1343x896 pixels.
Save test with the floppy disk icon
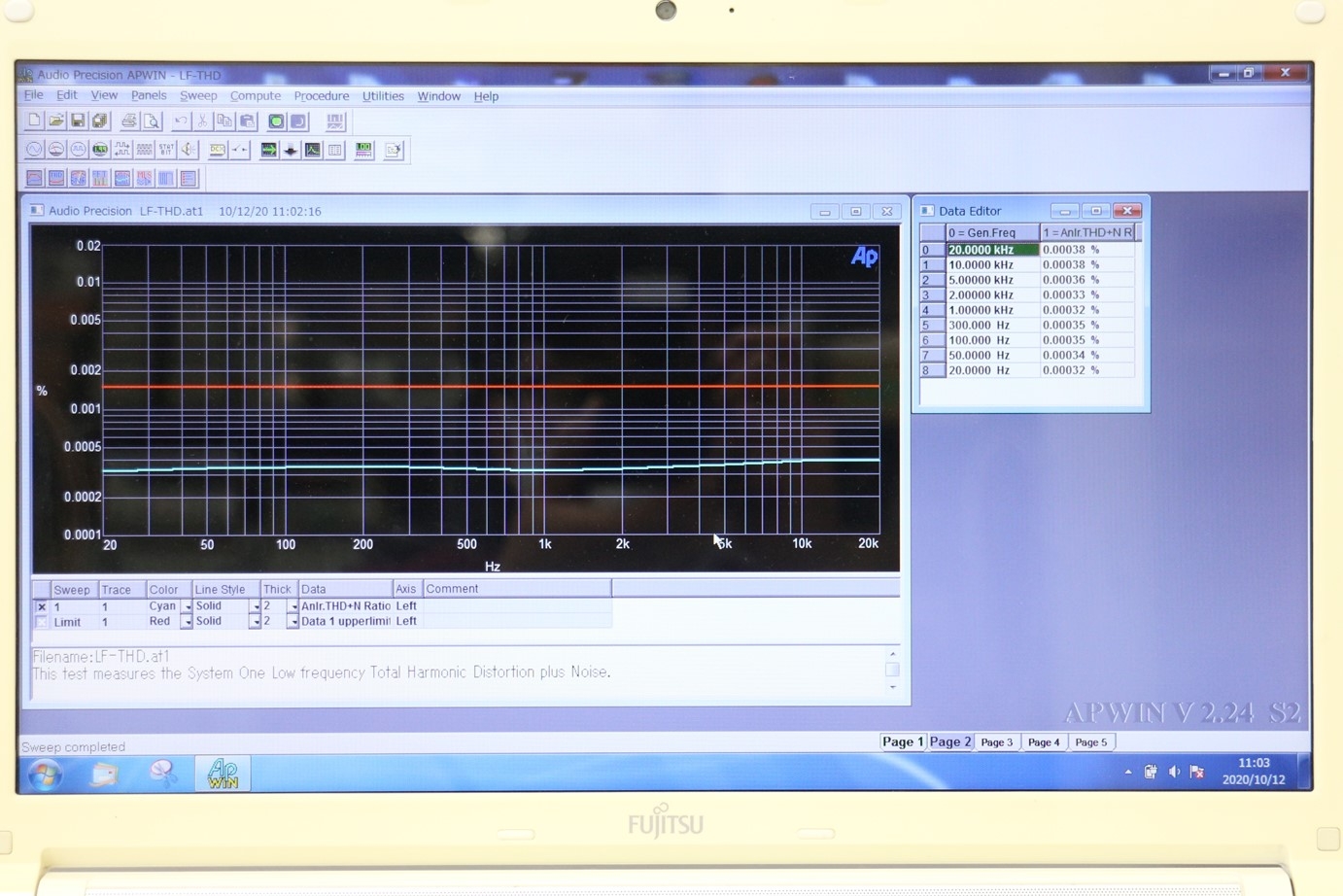click(x=78, y=121)
